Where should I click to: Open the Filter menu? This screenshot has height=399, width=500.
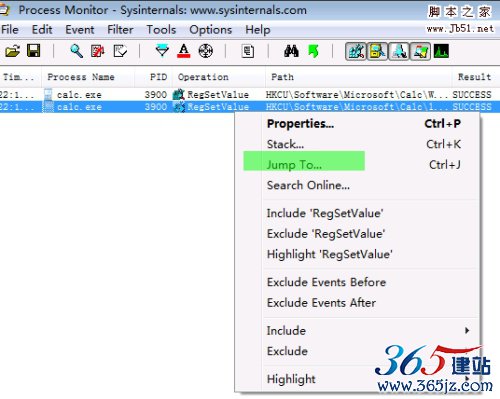point(120,30)
